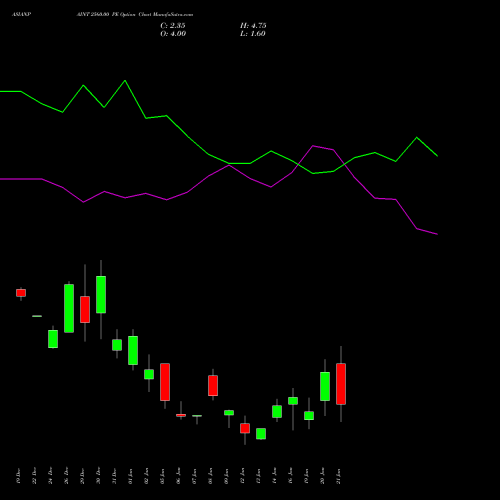This screenshot has width=500, height=500.
Task: Click the '20 Jan' date axis label
Action: click(322, 476)
